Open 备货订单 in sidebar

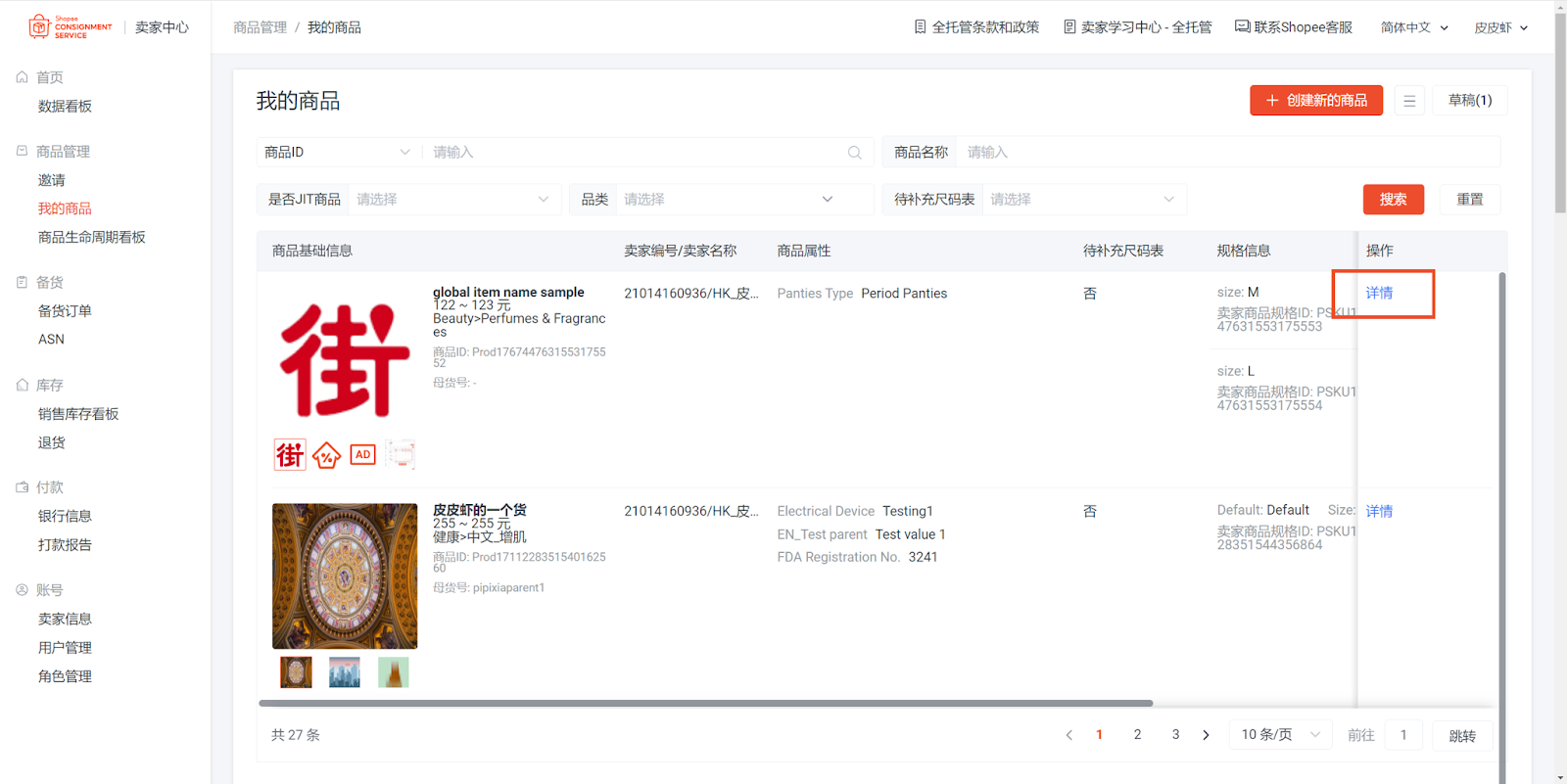65,310
